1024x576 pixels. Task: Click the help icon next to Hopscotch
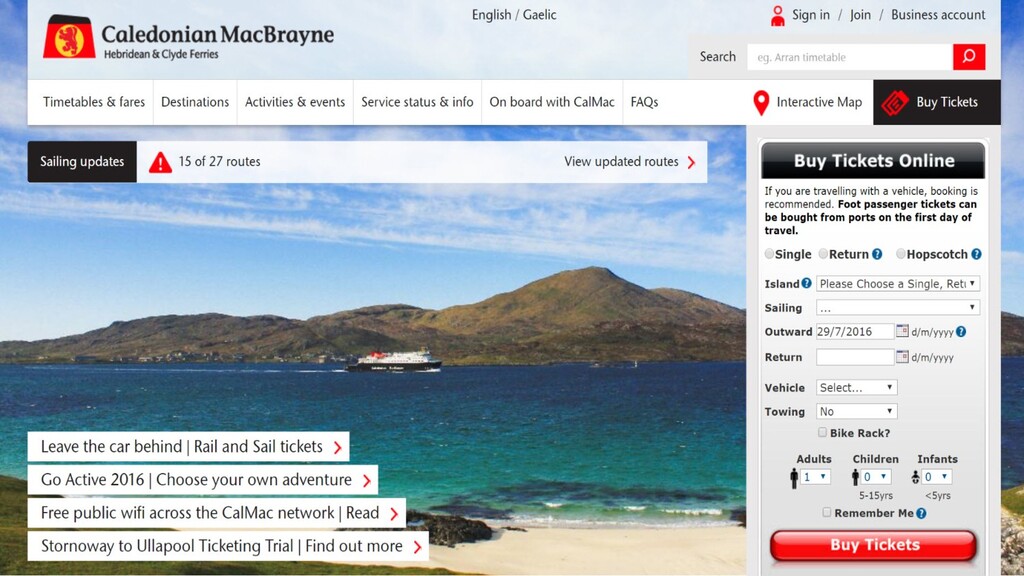click(x=976, y=254)
